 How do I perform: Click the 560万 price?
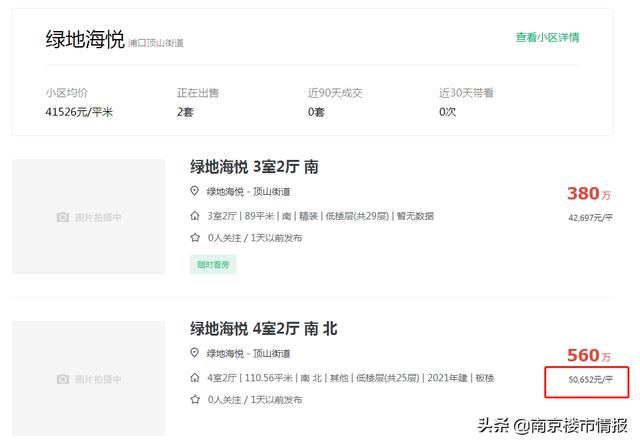589,355
